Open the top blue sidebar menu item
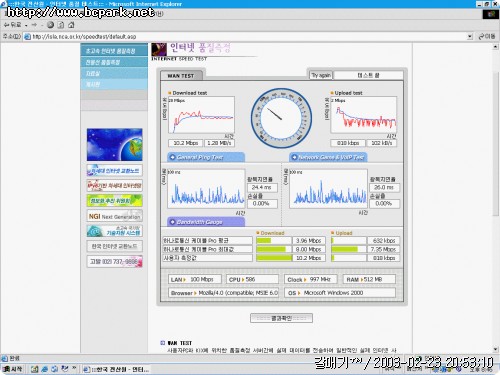500x375 pixels. (114, 51)
